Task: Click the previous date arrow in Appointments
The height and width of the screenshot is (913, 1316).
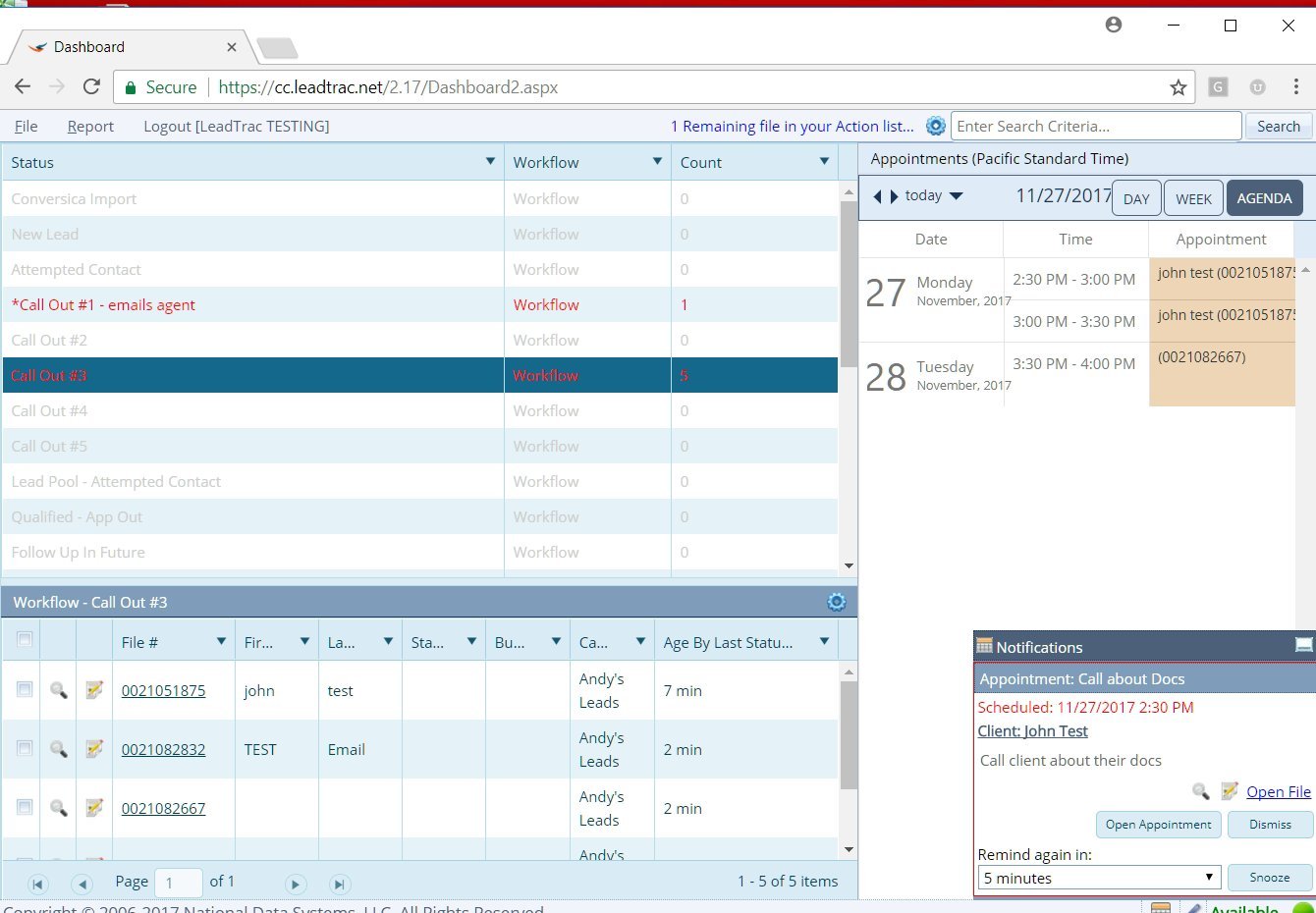Action: [877, 196]
